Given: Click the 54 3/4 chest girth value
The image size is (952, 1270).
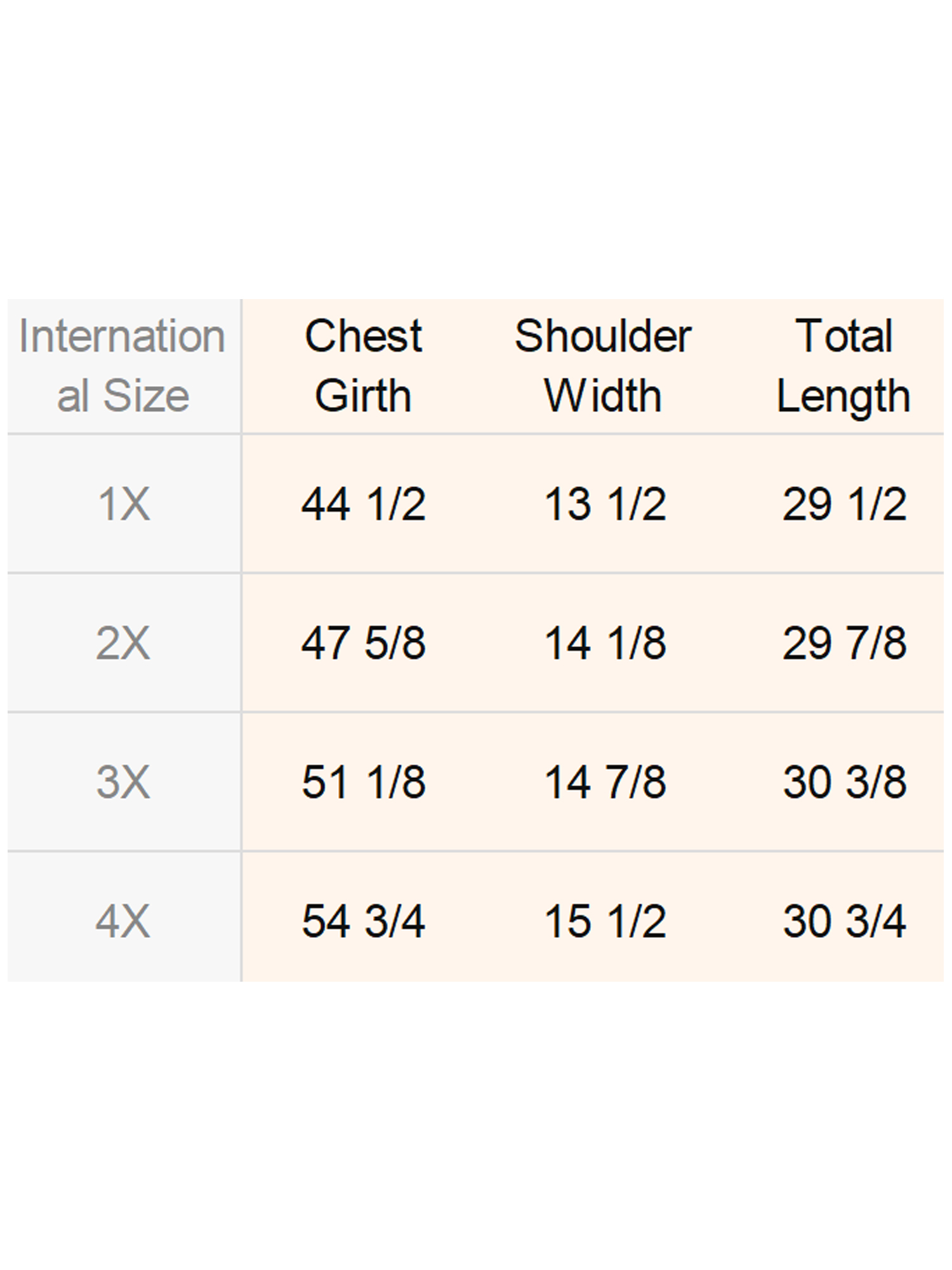Looking at the screenshot, I should [x=363, y=921].
